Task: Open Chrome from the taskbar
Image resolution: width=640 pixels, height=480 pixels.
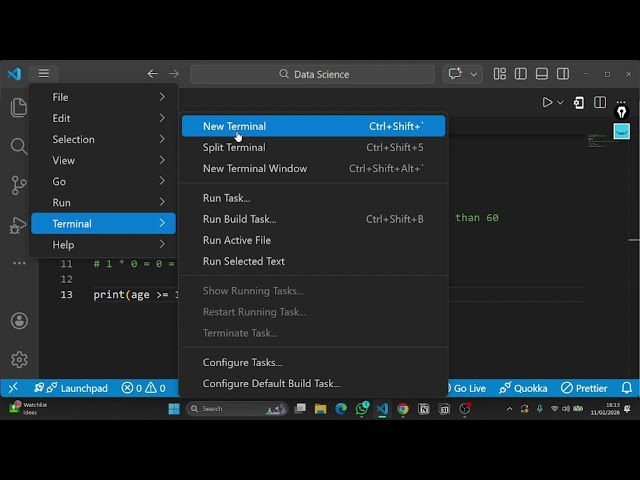Action: click(x=402, y=409)
